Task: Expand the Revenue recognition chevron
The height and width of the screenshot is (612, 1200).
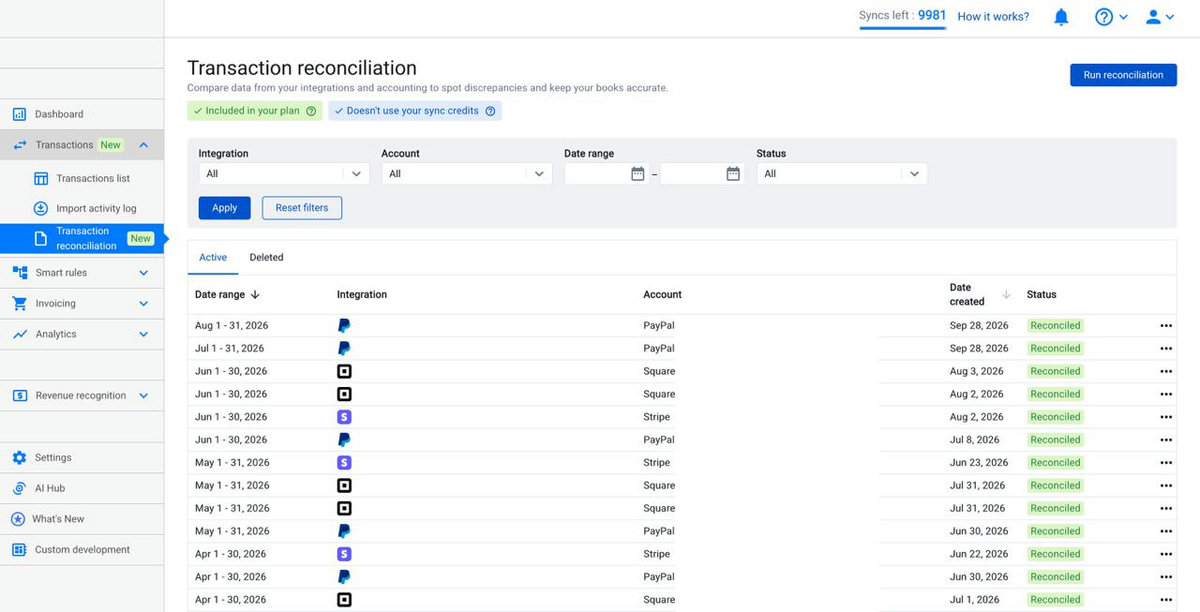Action: click(x=143, y=396)
